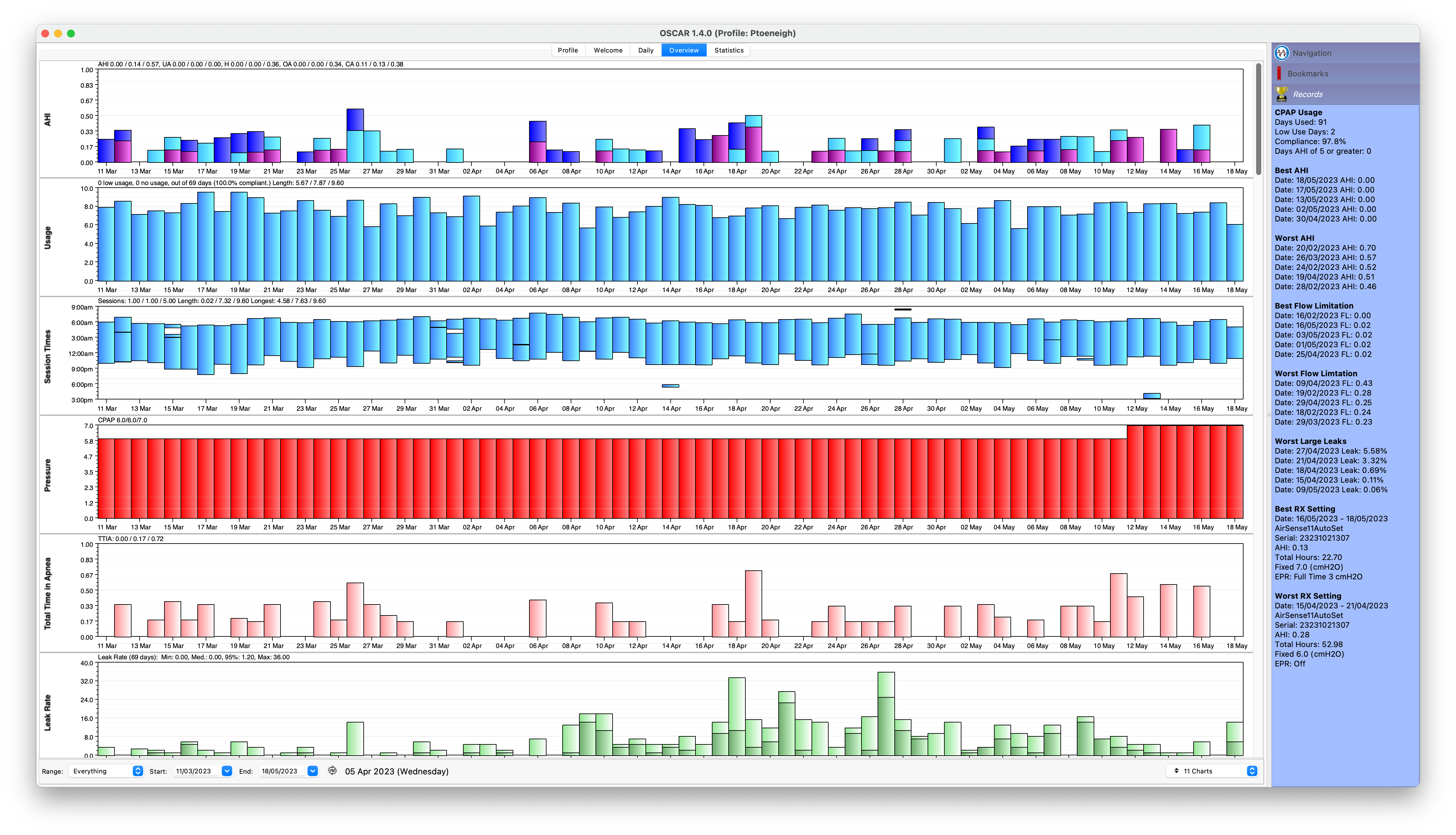Open the End date picker arrow
This screenshot has width=1456, height=835.
click(x=312, y=771)
